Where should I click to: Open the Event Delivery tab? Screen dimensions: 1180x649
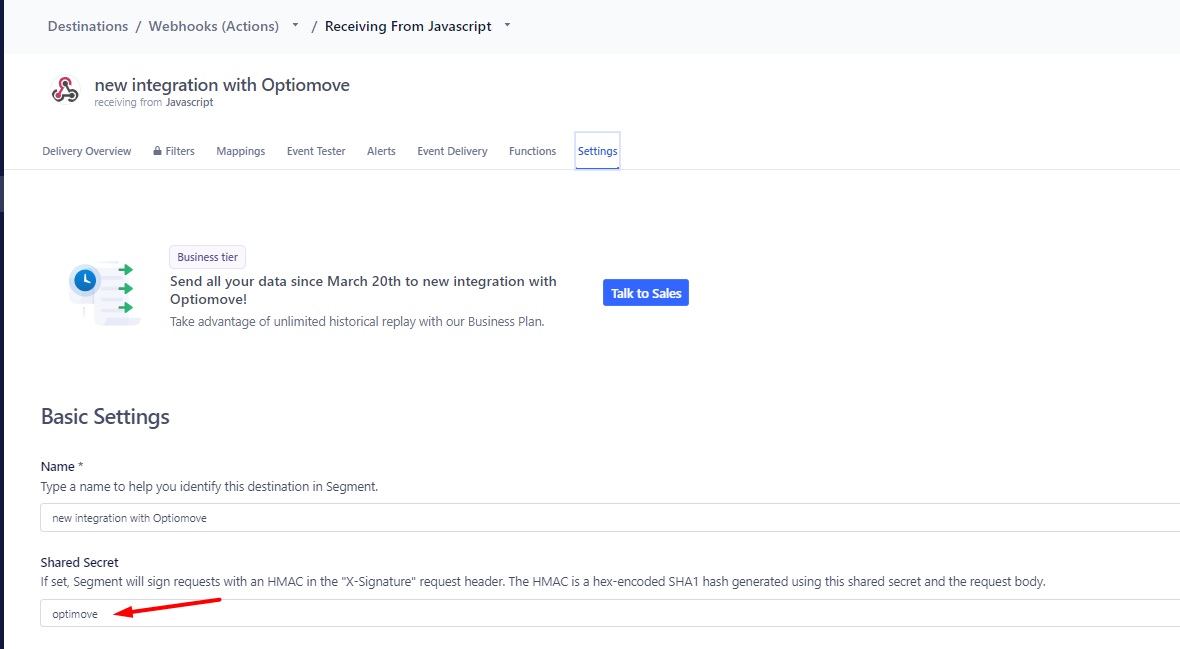[452, 151]
